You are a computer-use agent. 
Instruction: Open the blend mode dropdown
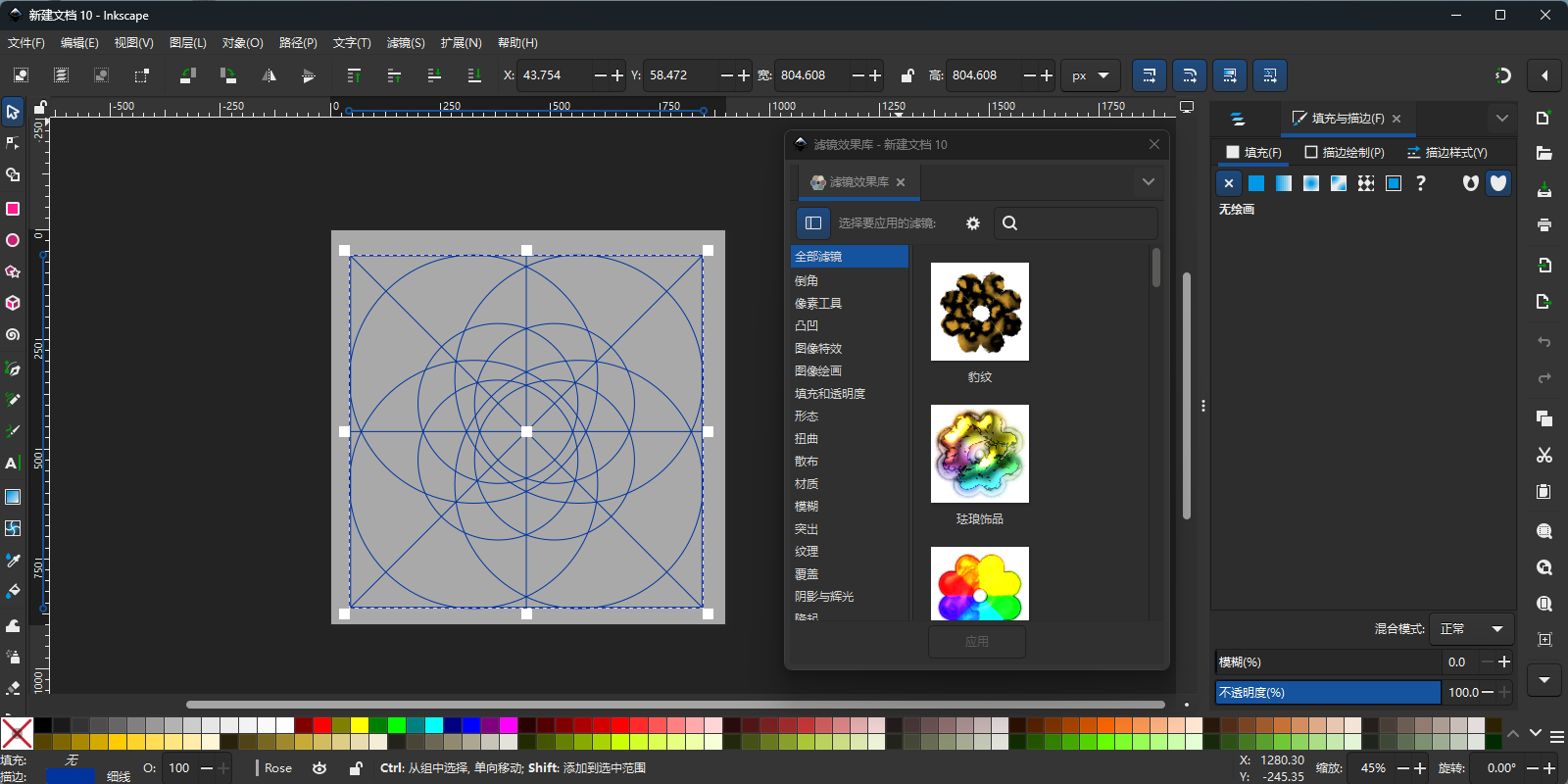(1471, 629)
